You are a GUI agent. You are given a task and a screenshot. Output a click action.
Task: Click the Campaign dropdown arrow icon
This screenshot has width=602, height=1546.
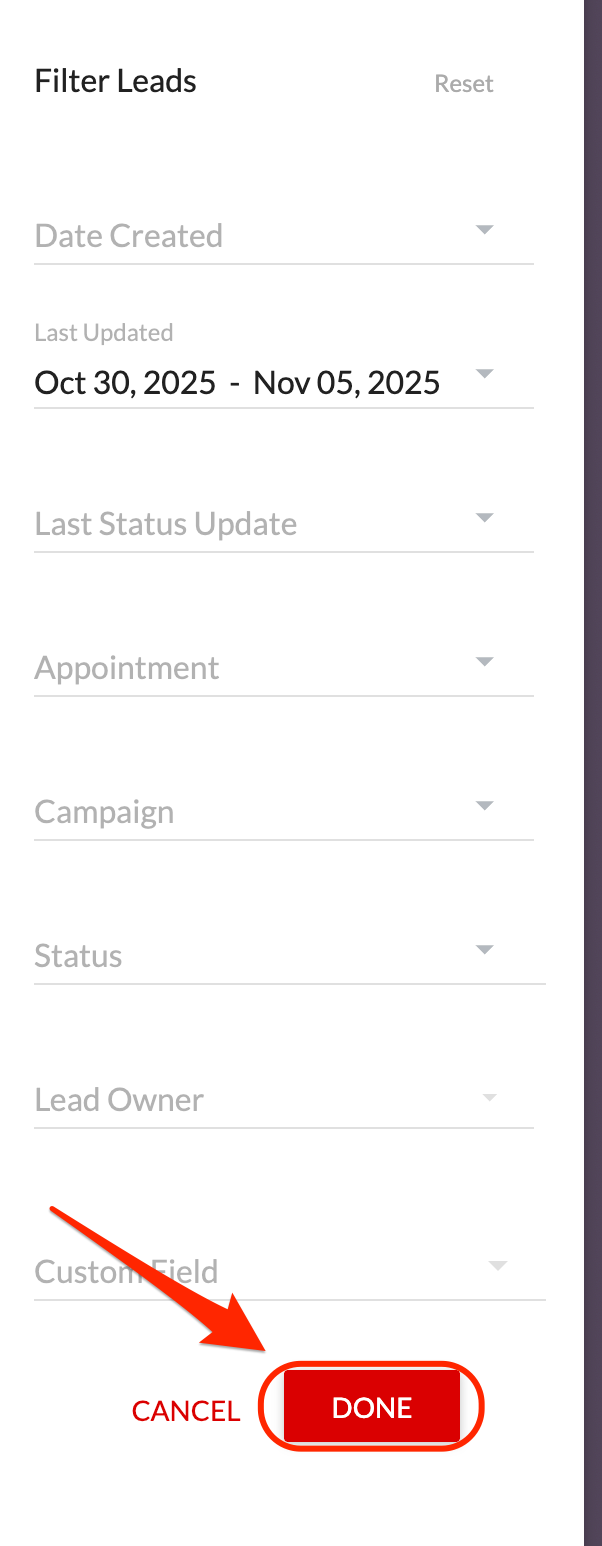[485, 806]
